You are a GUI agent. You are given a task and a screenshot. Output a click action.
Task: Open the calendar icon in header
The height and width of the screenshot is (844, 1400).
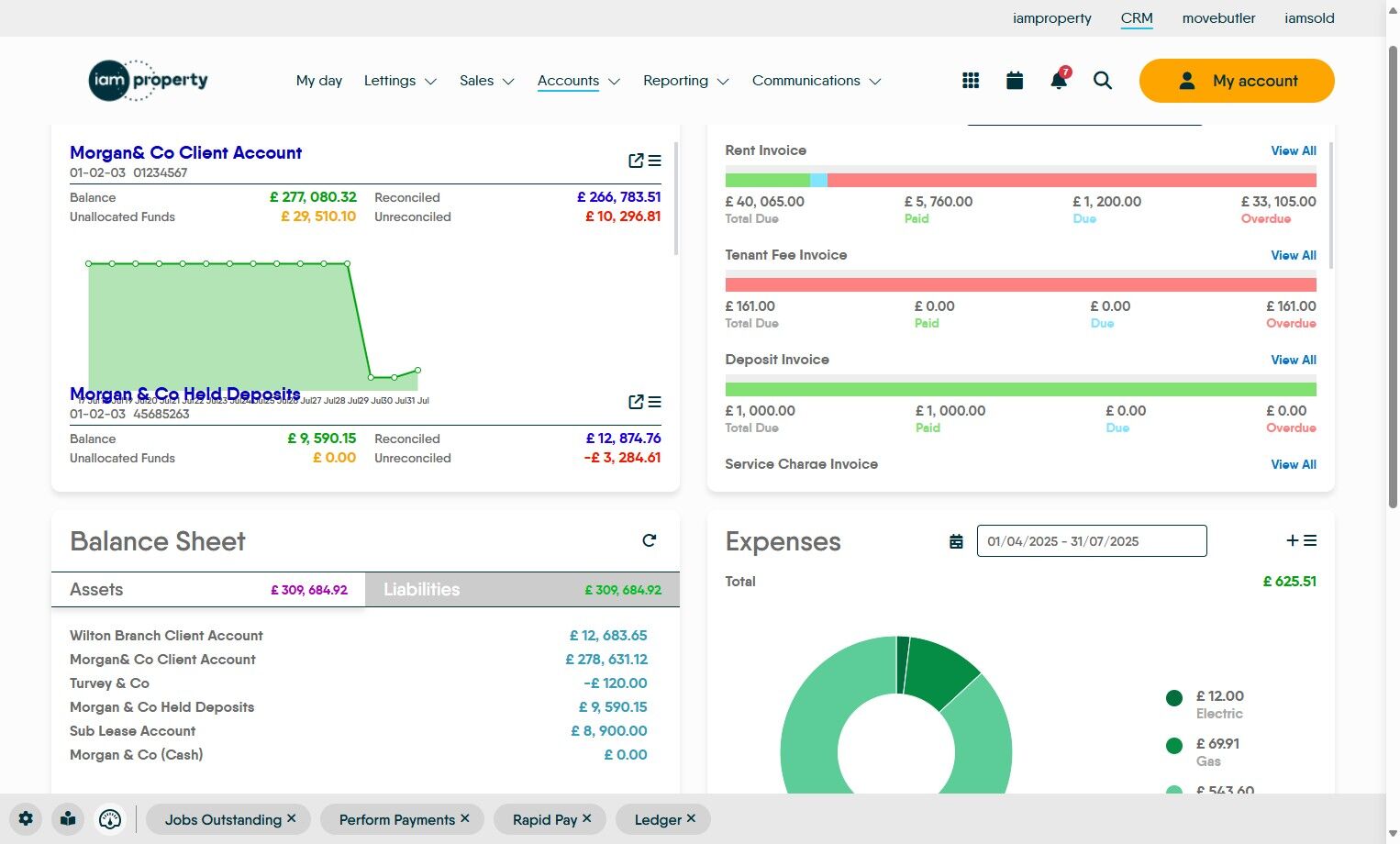pos(1015,81)
